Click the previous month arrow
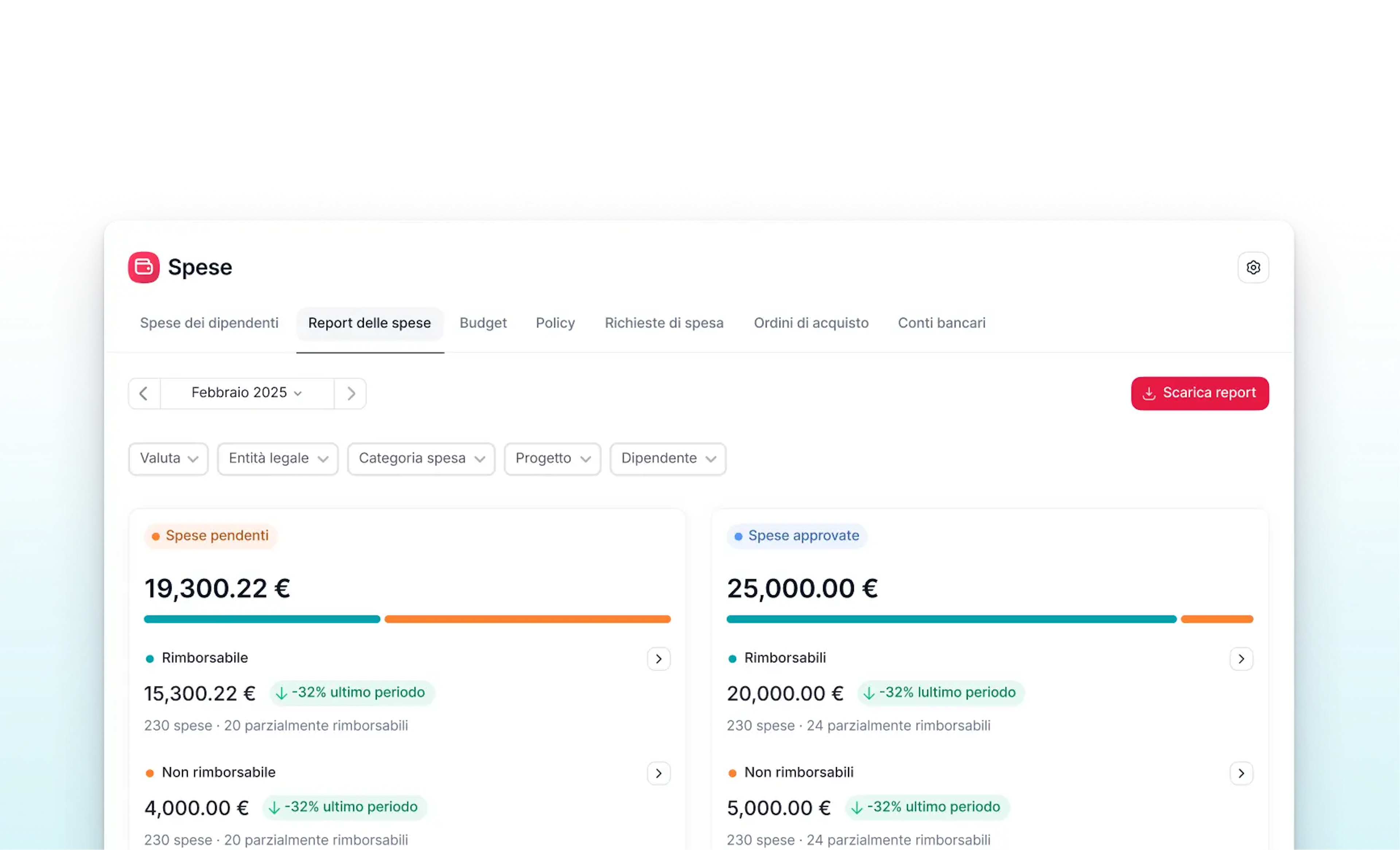This screenshot has width=1400, height=850. click(143, 393)
